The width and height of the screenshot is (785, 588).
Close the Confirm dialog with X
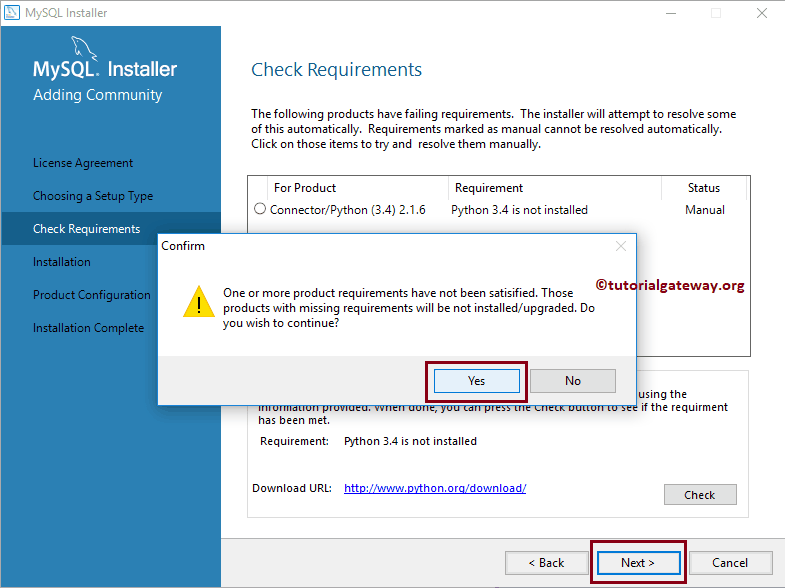(x=621, y=246)
